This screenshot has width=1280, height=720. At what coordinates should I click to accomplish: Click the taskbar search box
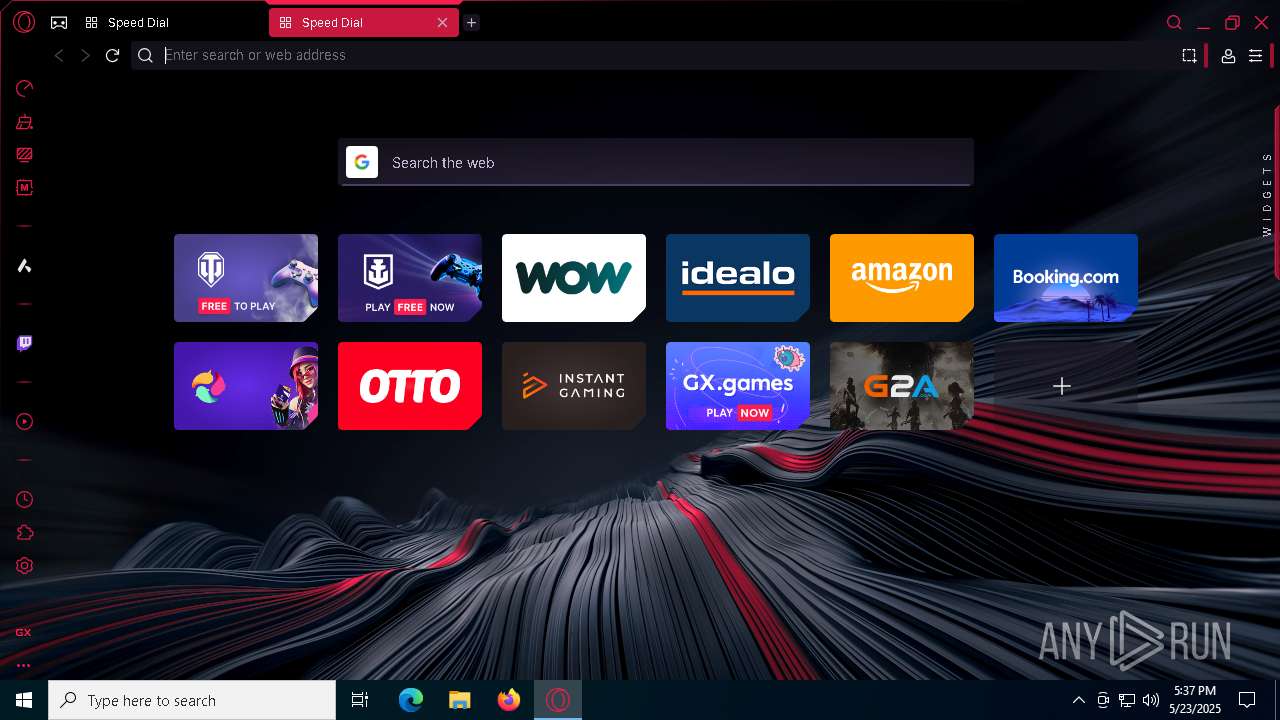[x=192, y=700]
